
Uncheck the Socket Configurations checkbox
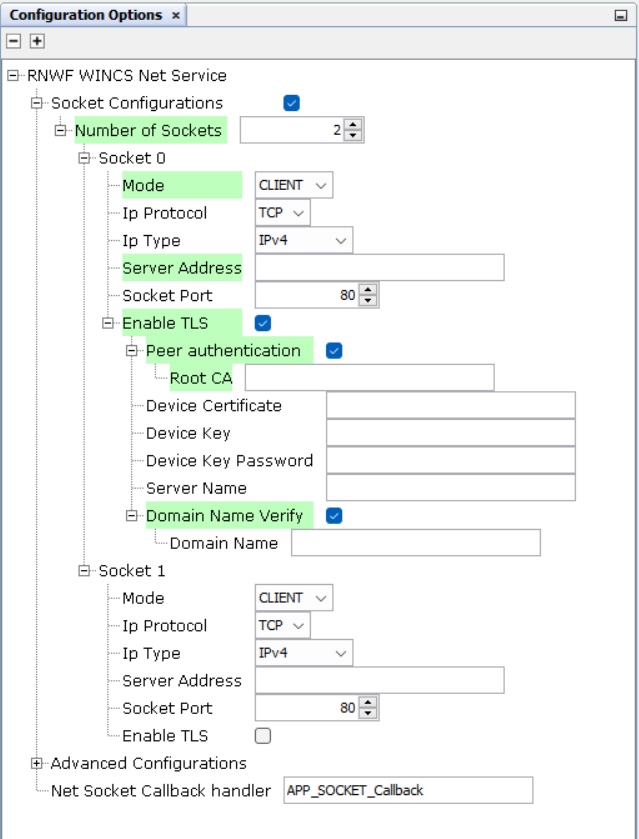coord(291,103)
